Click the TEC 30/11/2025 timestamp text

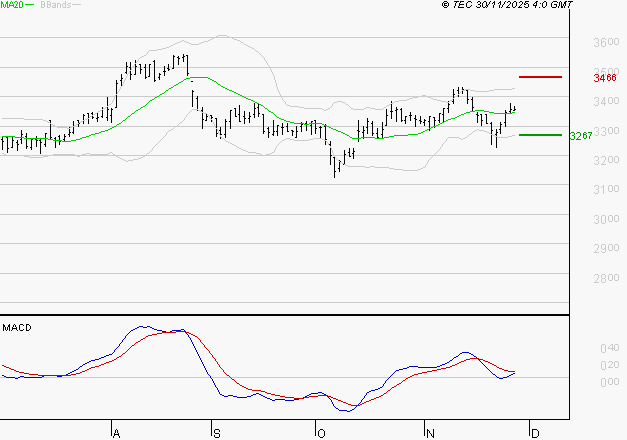[507, 5]
